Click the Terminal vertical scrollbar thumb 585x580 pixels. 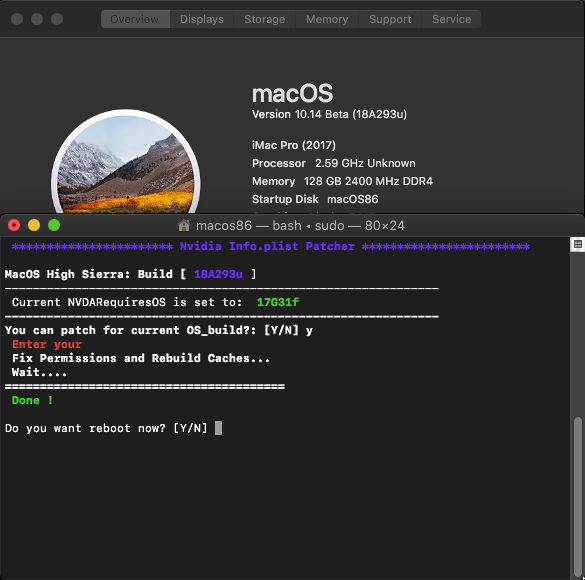coord(578,497)
